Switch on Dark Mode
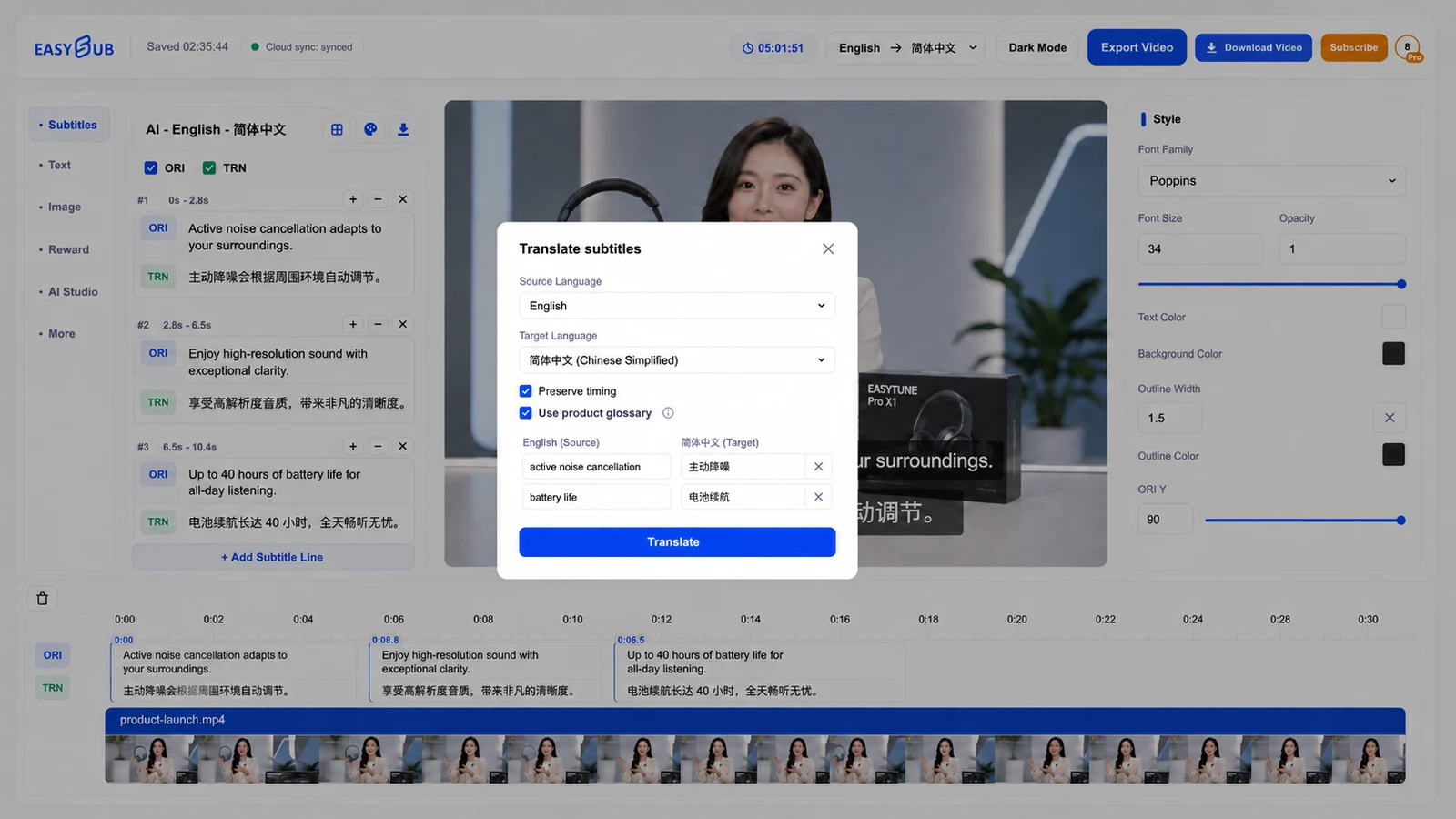The height and width of the screenshot is (819, 1456). 1037,47
